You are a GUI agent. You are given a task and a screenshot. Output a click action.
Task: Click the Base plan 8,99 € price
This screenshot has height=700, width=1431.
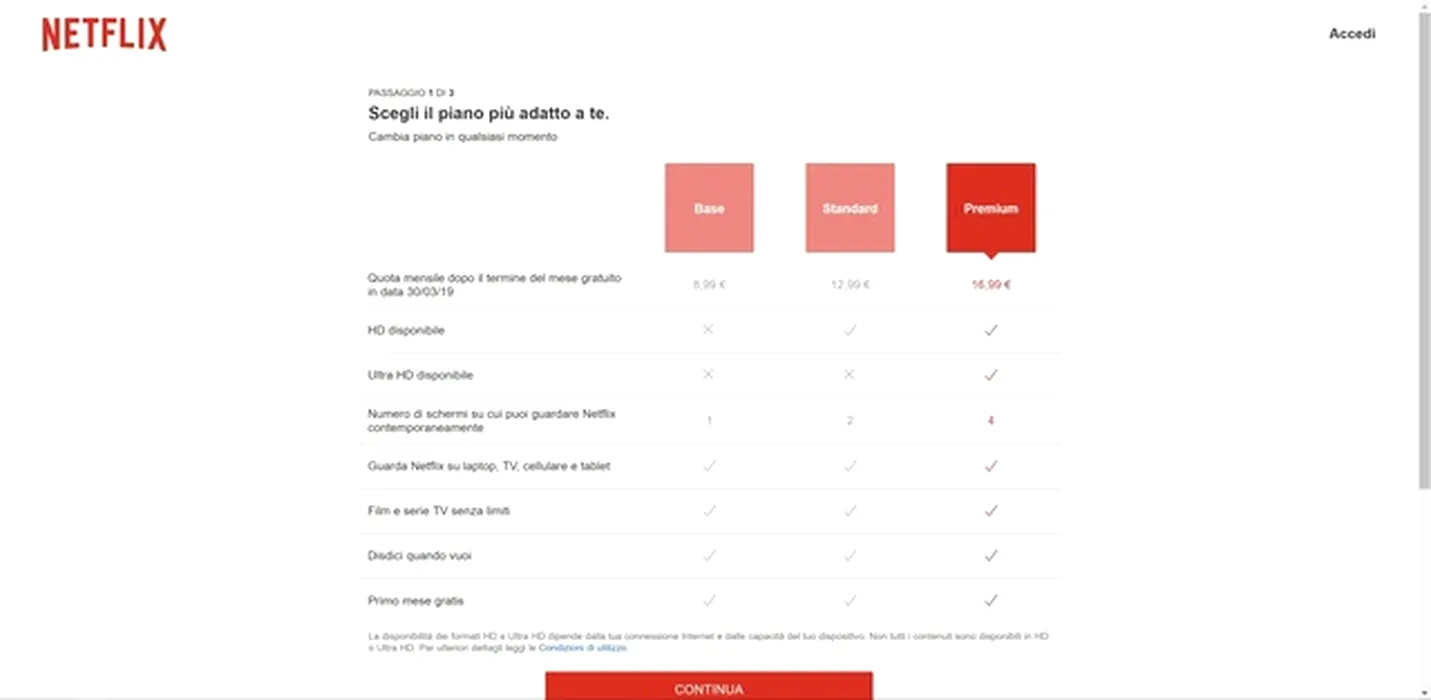[709, 285]
